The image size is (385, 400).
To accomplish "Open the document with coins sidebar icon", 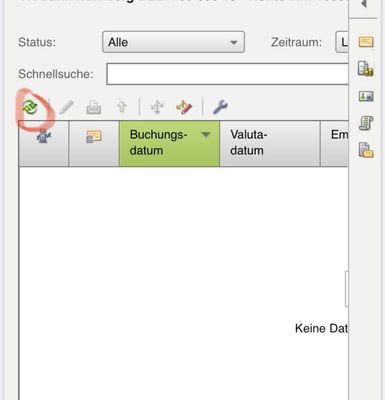I will tap(366, 69).
